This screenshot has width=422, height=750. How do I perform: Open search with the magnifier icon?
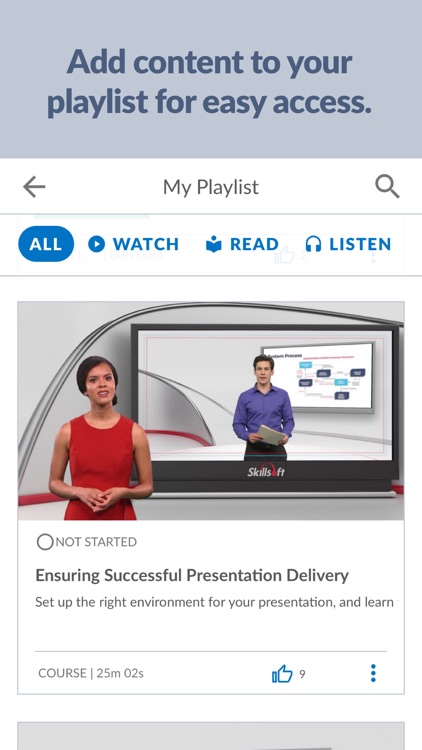tap(387, 187)
